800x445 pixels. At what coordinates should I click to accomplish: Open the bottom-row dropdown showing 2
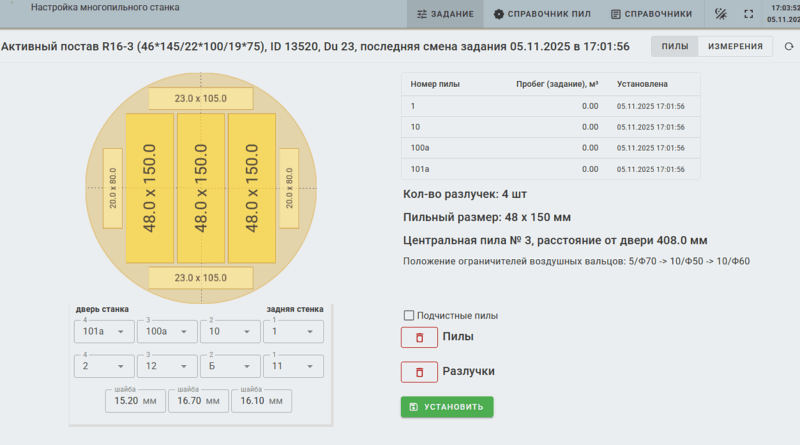[x=104, y=366]
